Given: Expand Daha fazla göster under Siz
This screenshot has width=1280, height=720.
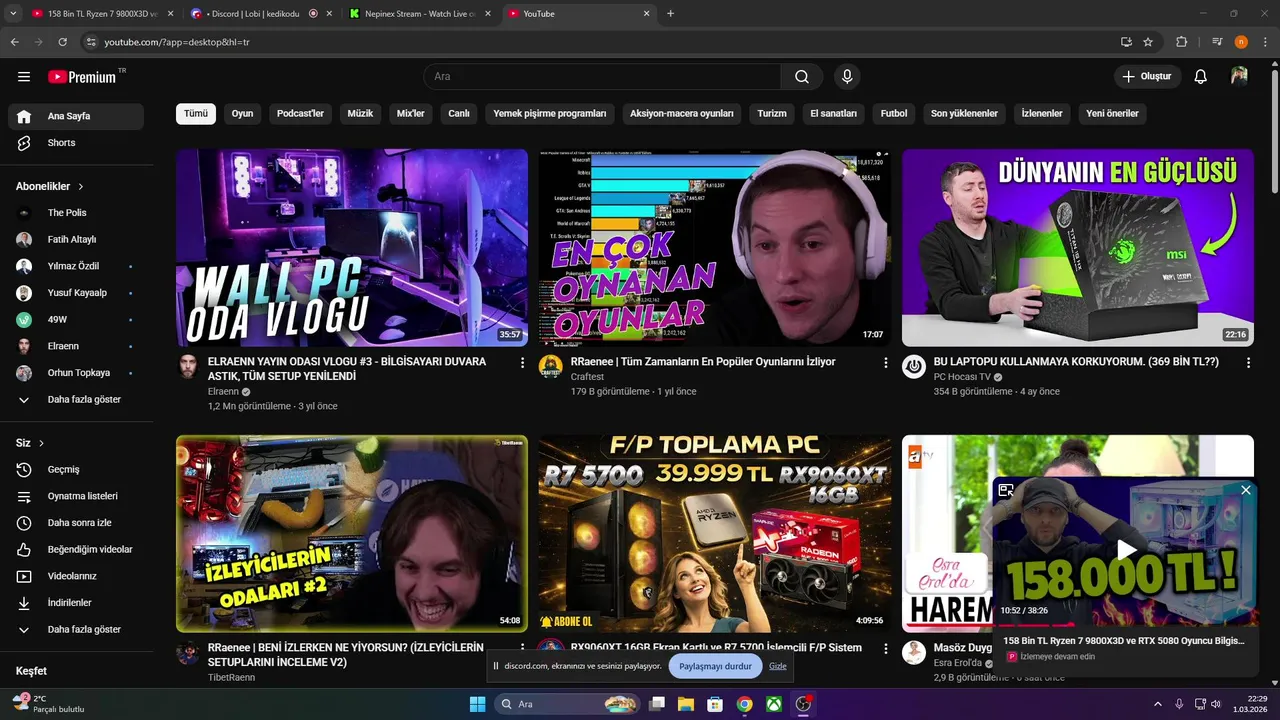Looking at the screenshot, I should [x=76, y=630].
